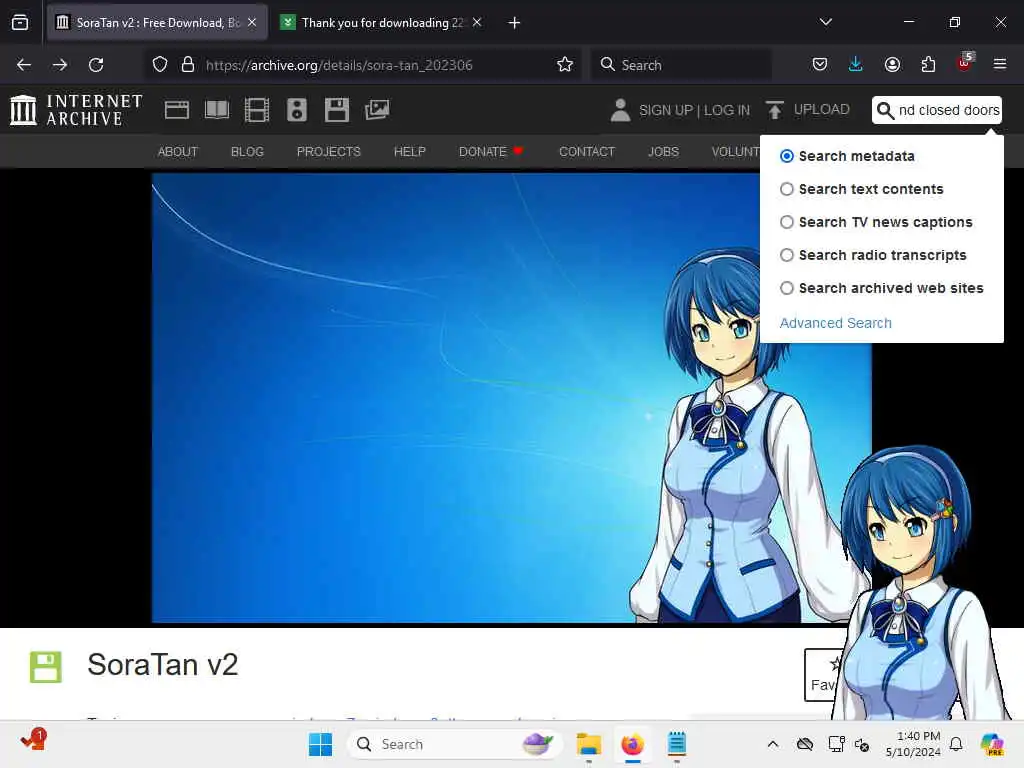Open the Copilot preview icon in taskbar

[992, 744]
